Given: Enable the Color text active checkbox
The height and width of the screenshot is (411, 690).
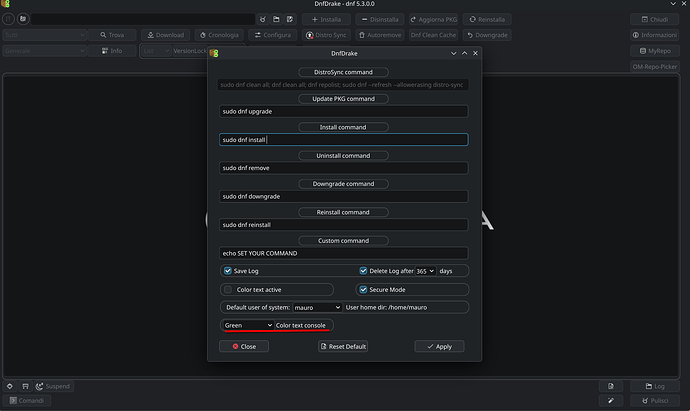Looking at the screenshot, I should (228, 290).
